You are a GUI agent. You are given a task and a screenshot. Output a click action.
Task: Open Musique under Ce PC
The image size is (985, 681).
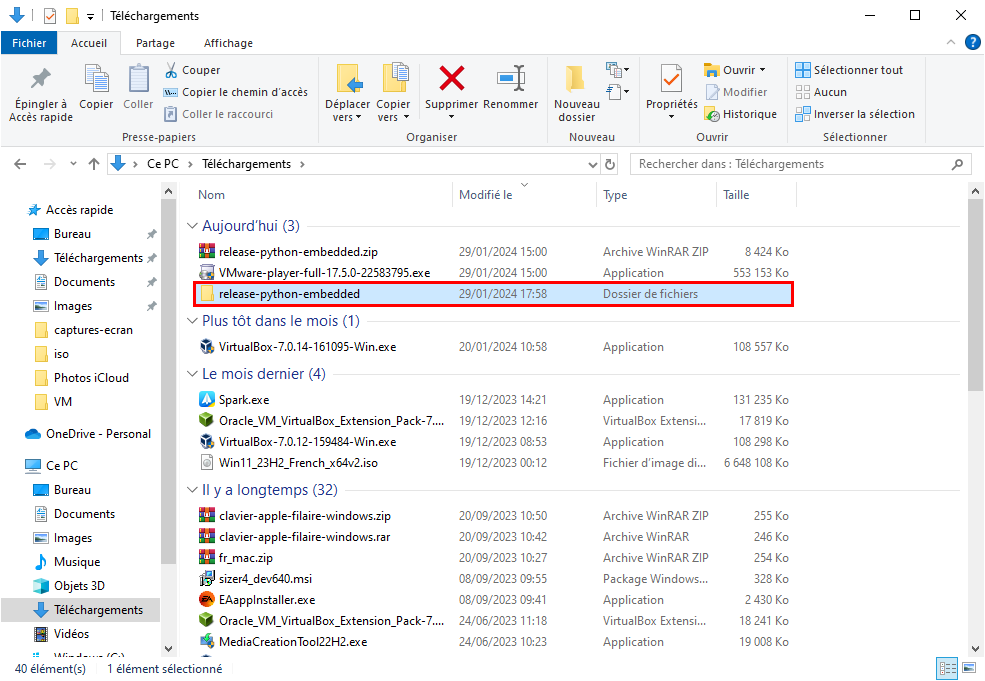click(x=77, y=562)
